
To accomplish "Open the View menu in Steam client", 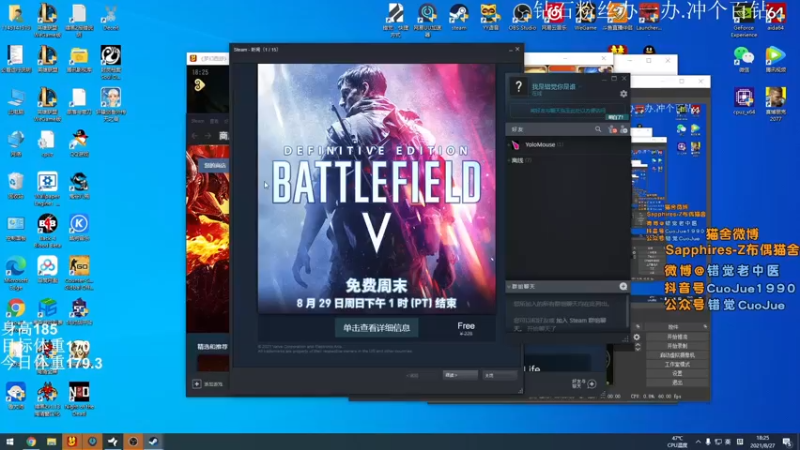I will pyautogui.click(x=214, y=121).
